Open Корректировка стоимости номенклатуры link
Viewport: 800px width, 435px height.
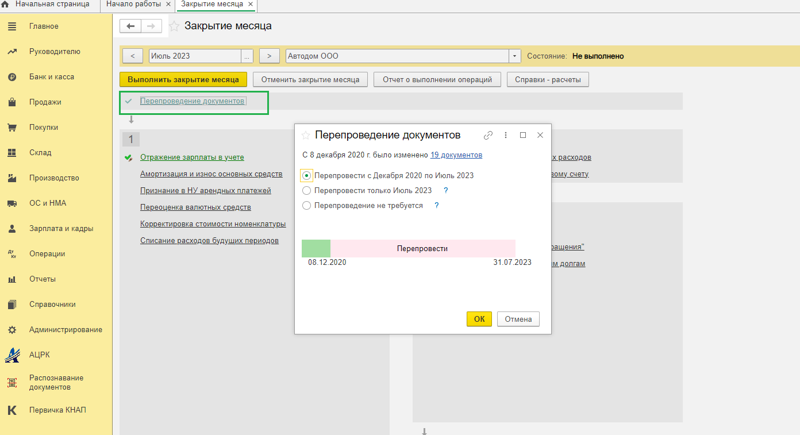[213, 224]
